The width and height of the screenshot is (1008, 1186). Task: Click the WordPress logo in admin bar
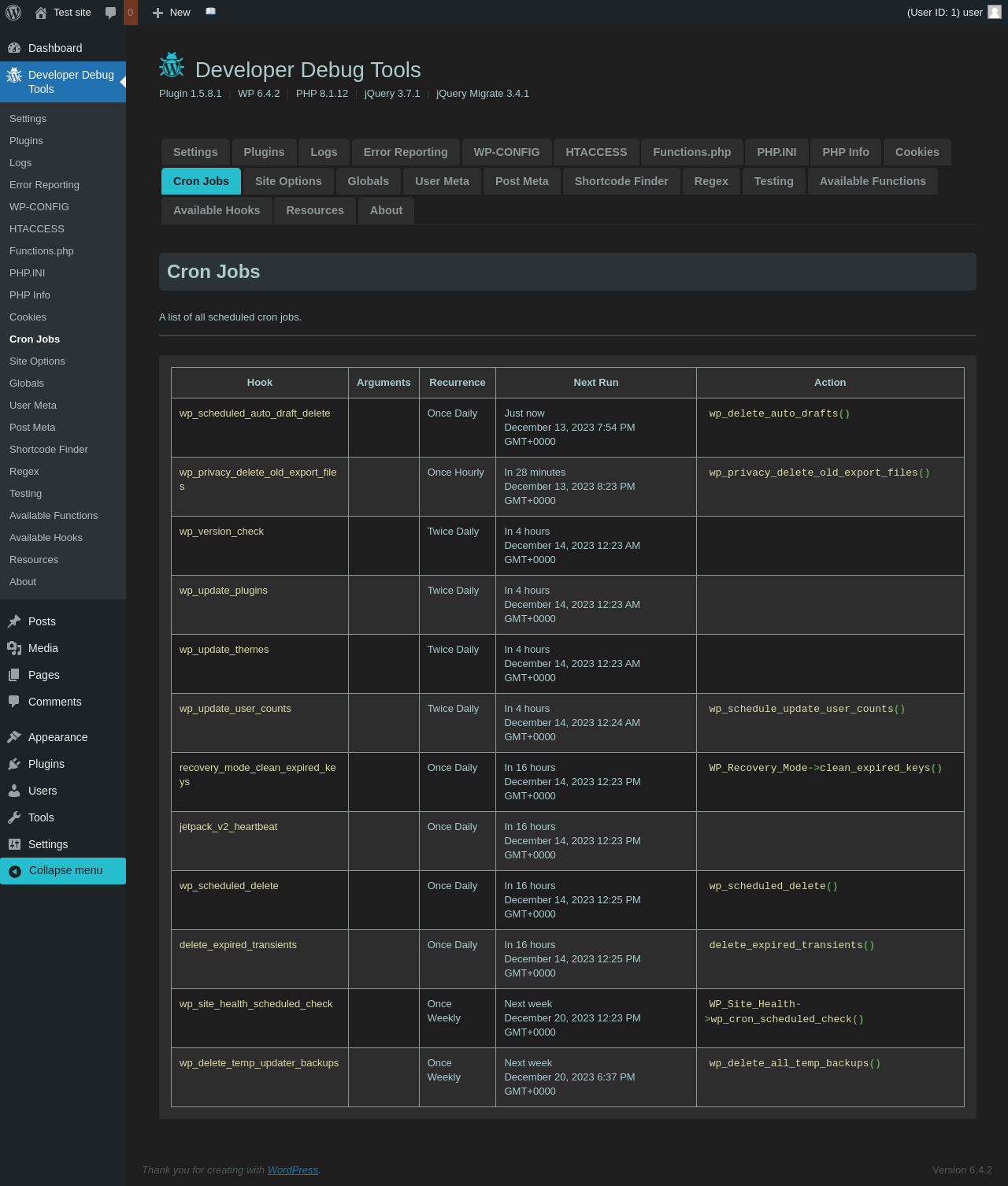[13, 13]
